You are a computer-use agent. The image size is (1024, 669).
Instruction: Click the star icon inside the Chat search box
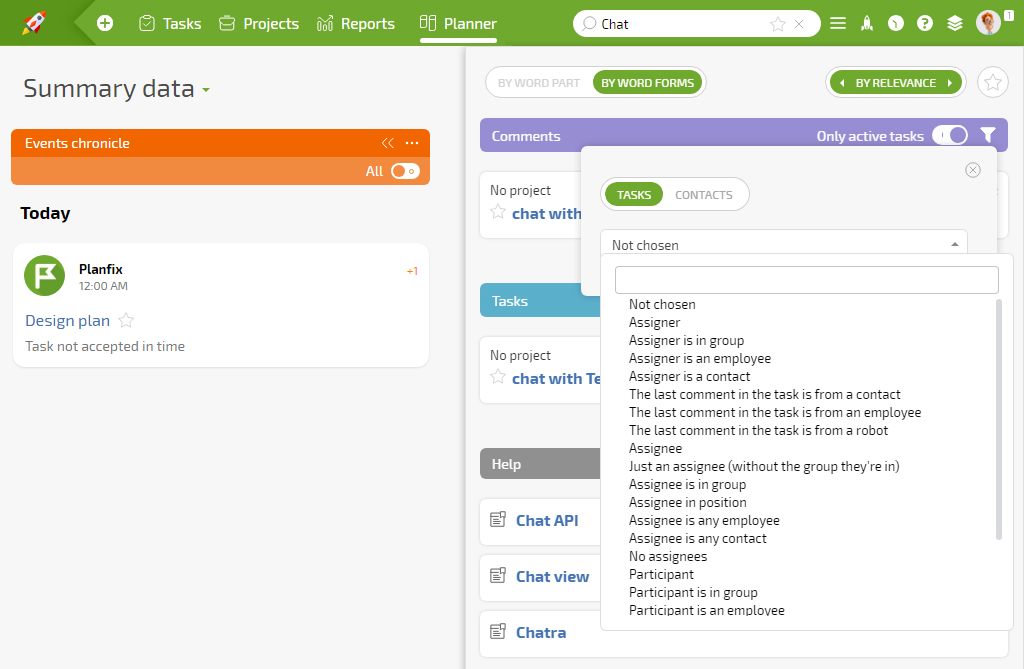pyautogui.click(x=777, y=24)
